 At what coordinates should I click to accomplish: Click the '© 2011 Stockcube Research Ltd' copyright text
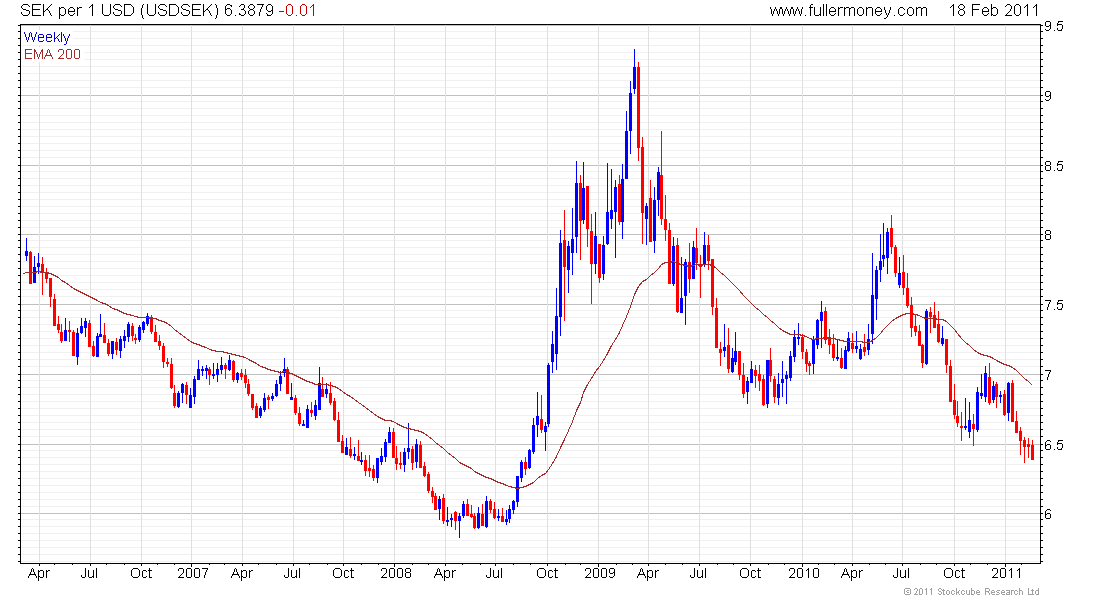[971, 592]
